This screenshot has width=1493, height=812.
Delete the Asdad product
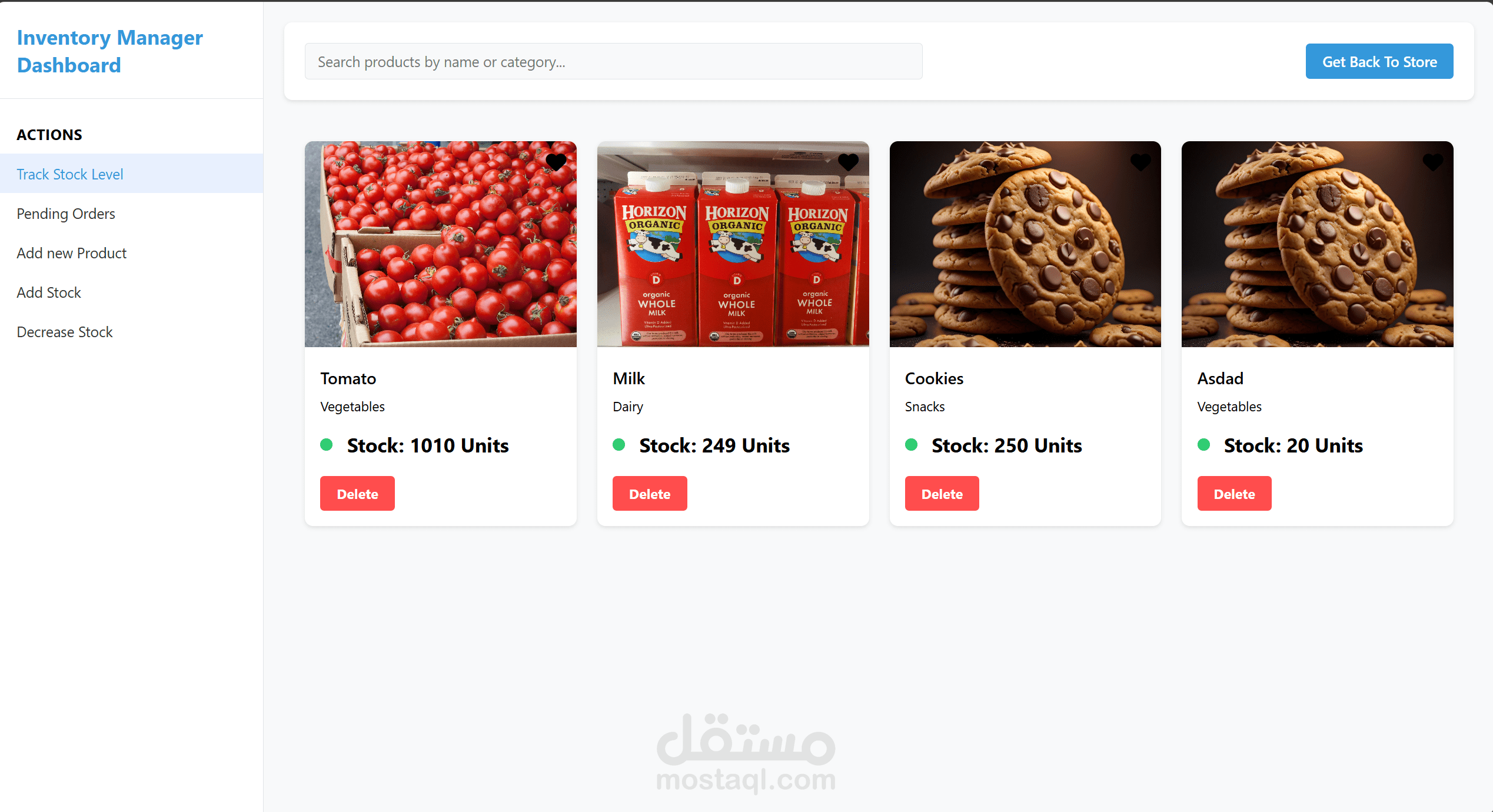[1234, 493]
